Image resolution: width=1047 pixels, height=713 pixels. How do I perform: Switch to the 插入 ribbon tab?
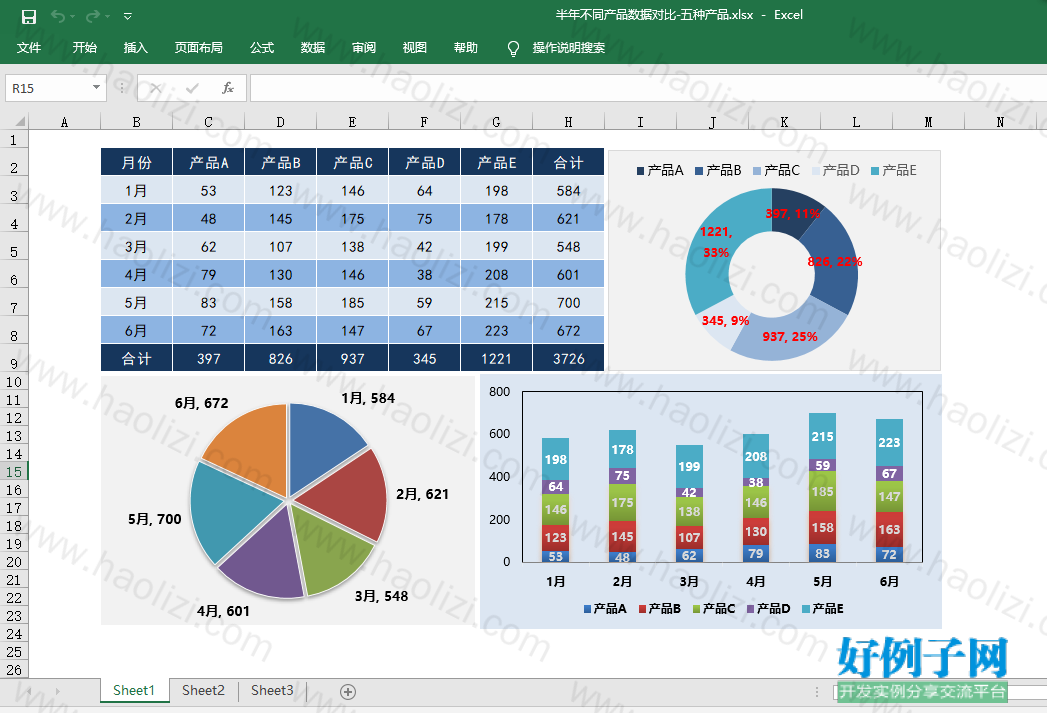pyautogui.click(x=136, y=47)
